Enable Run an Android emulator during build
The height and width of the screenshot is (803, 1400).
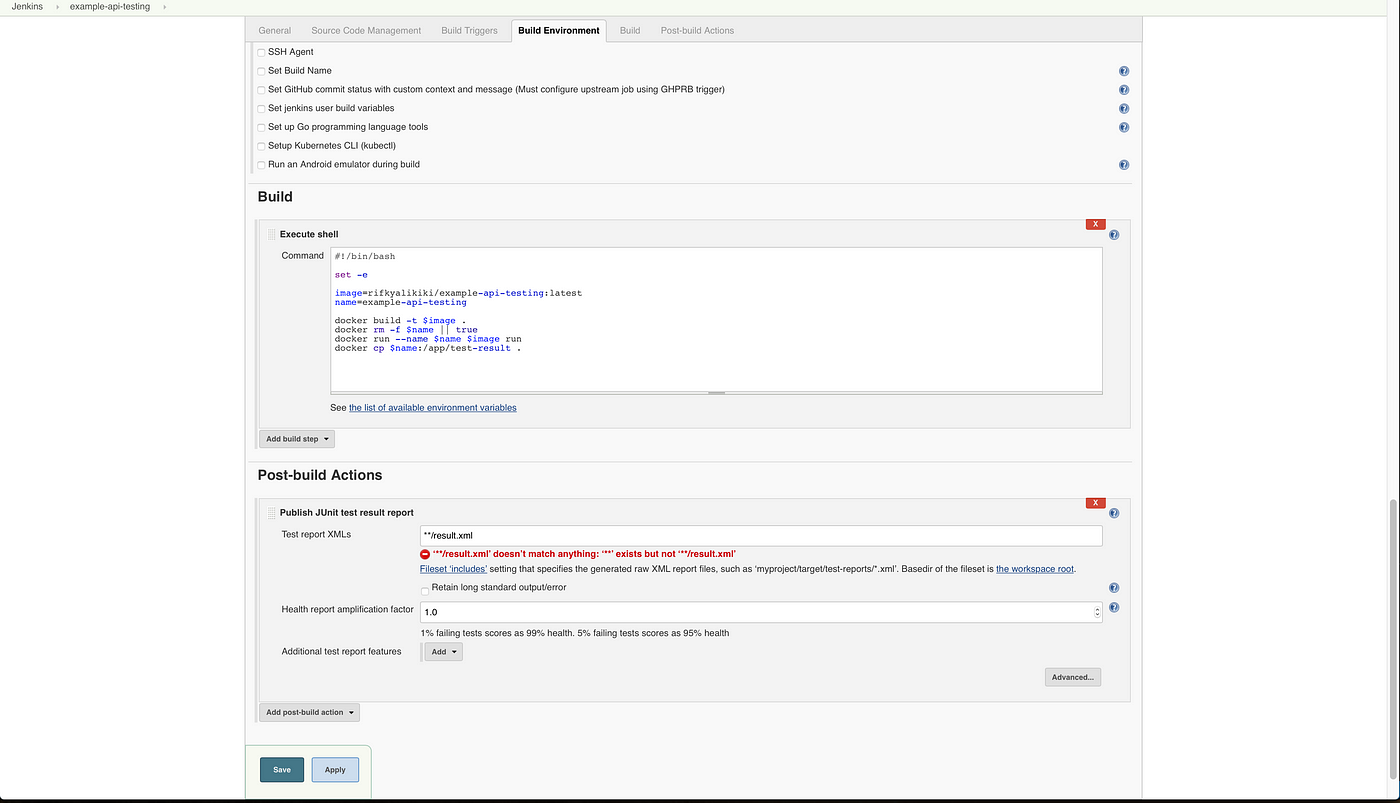[262, 165]
